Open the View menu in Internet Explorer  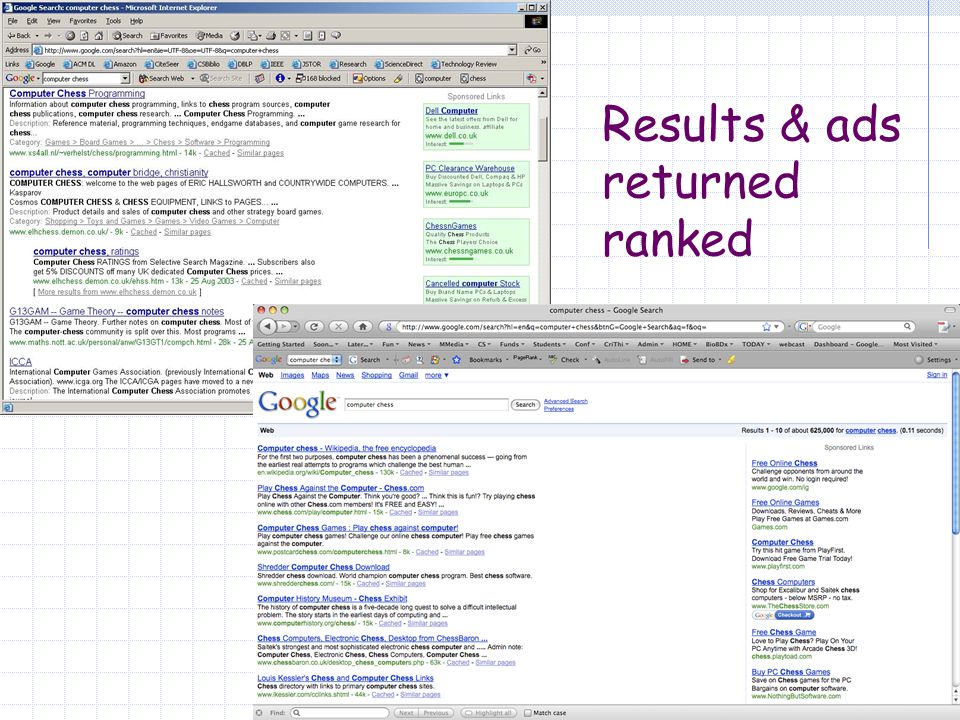(x=54, y=21)
